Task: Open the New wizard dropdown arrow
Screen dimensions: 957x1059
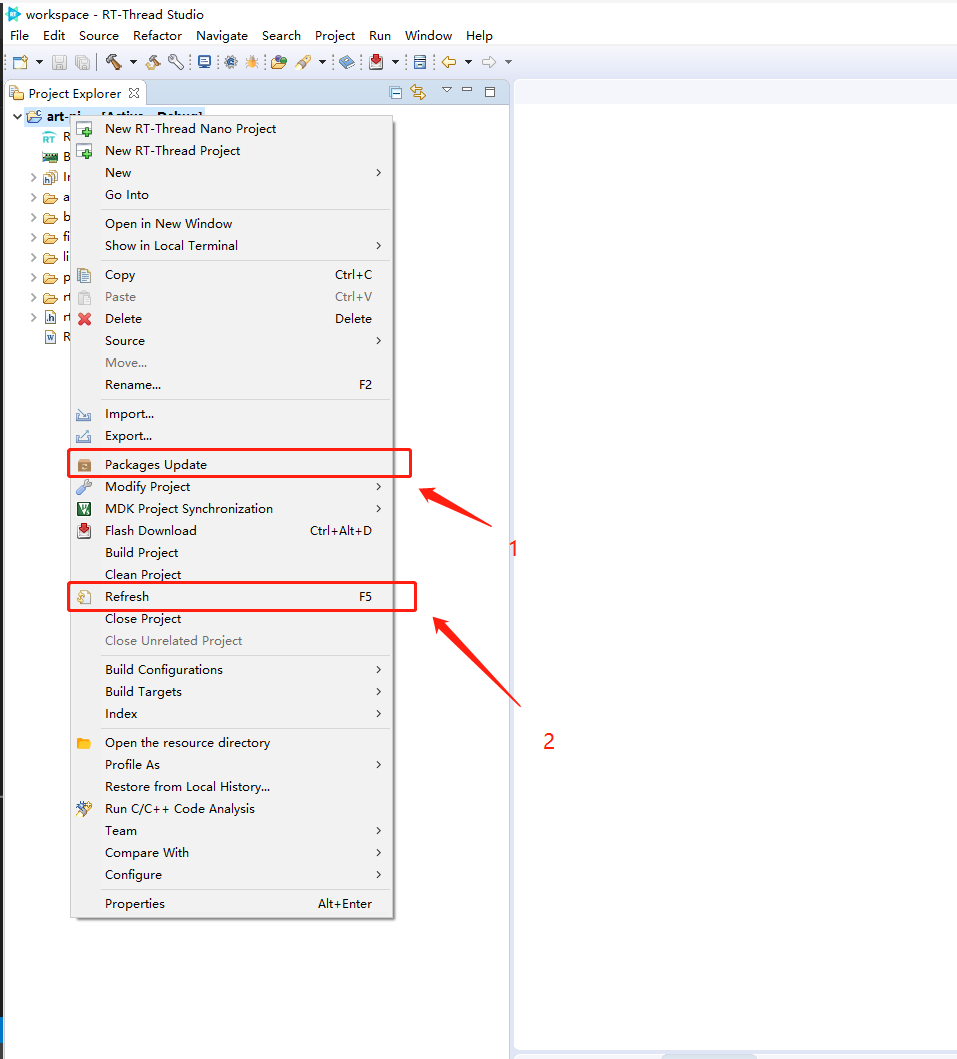Action: (39, 62)
